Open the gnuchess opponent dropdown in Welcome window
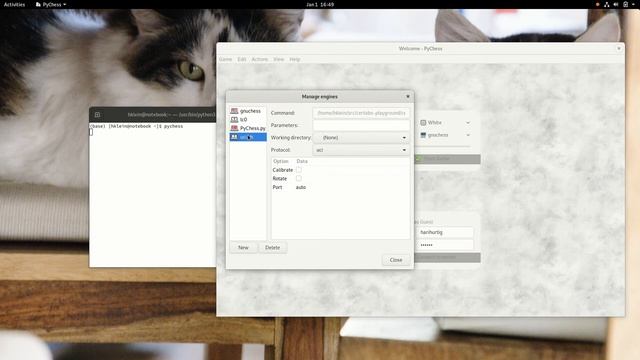 [445, 135]
